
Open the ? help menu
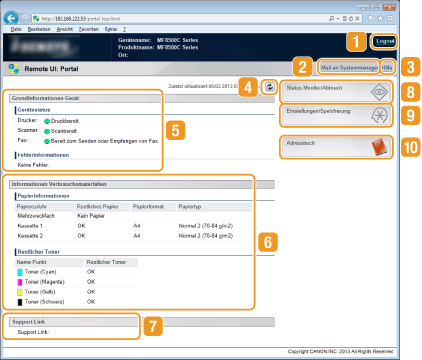pos(125,29)
